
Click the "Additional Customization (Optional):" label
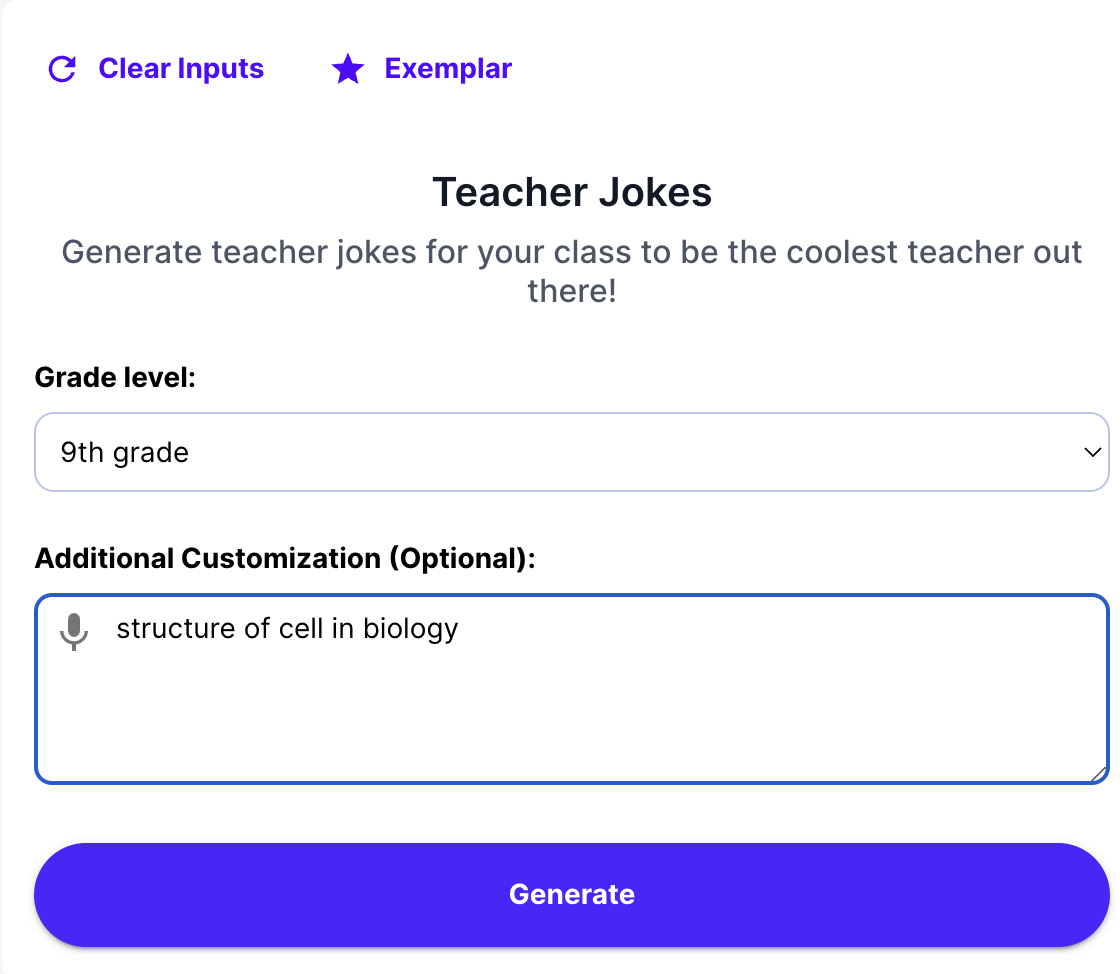coord(285,558)
